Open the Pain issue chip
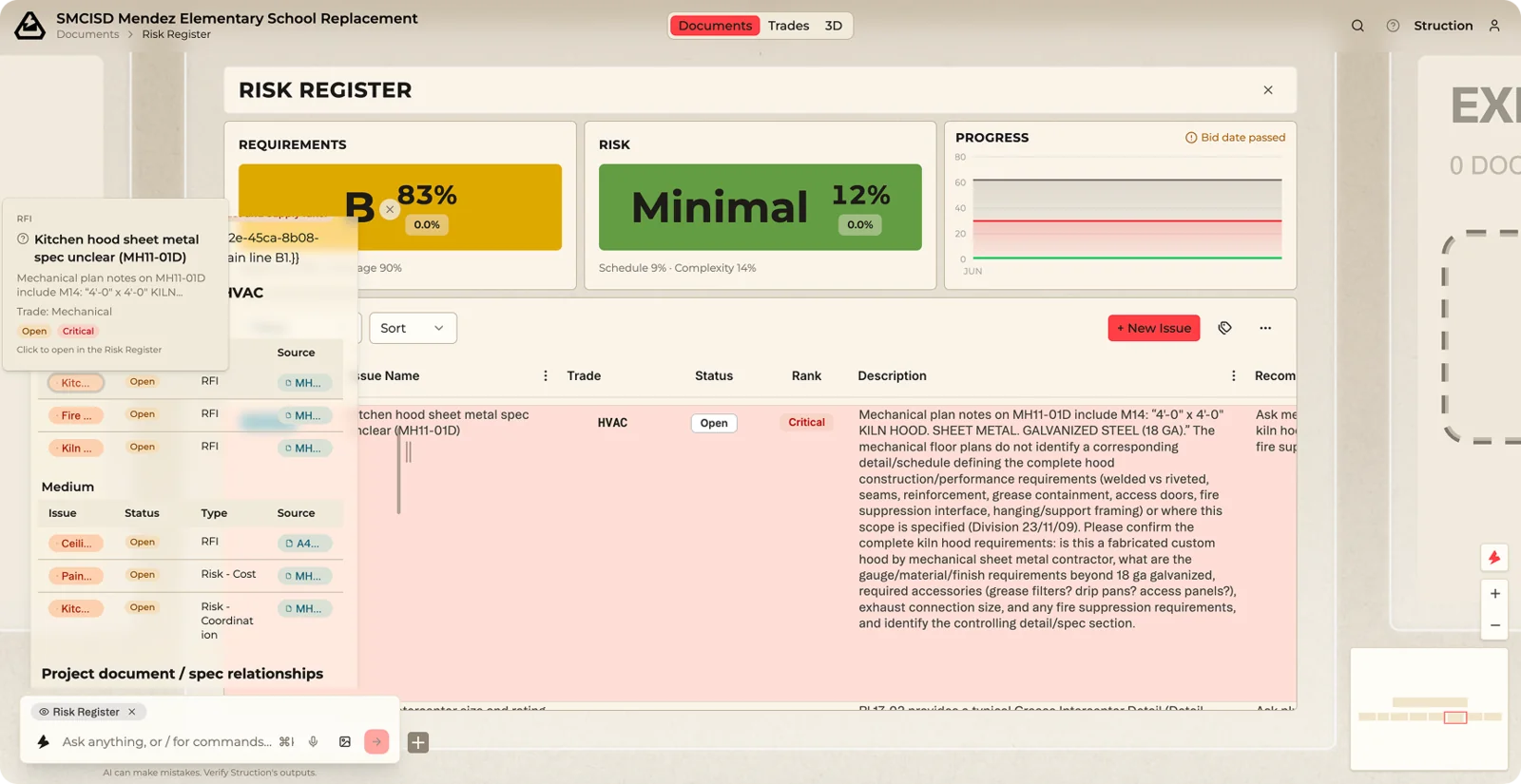This screenshot has width=1521, height=784. [76, 576]
